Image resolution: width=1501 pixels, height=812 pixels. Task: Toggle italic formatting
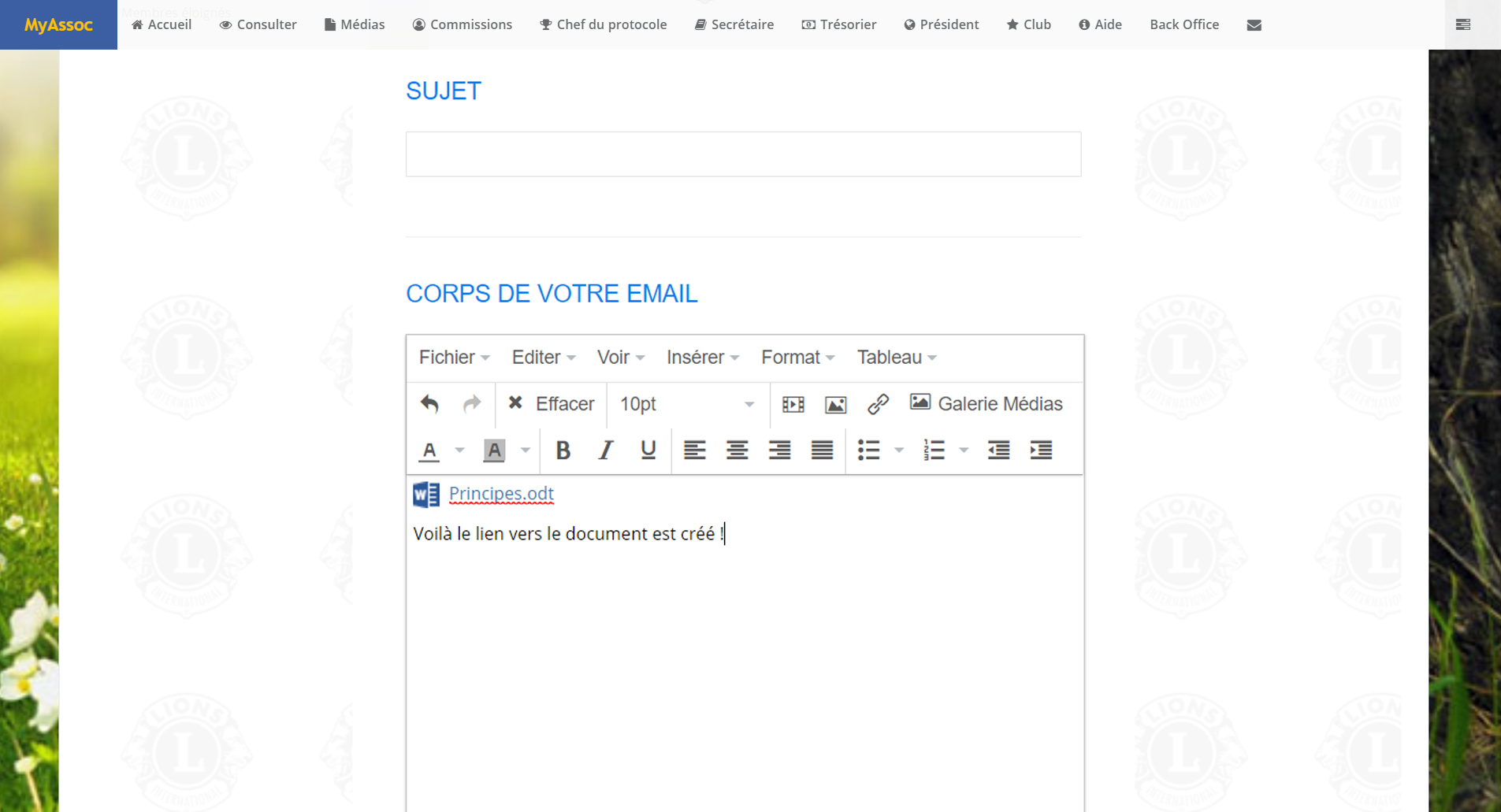click(x=605, y=450)
